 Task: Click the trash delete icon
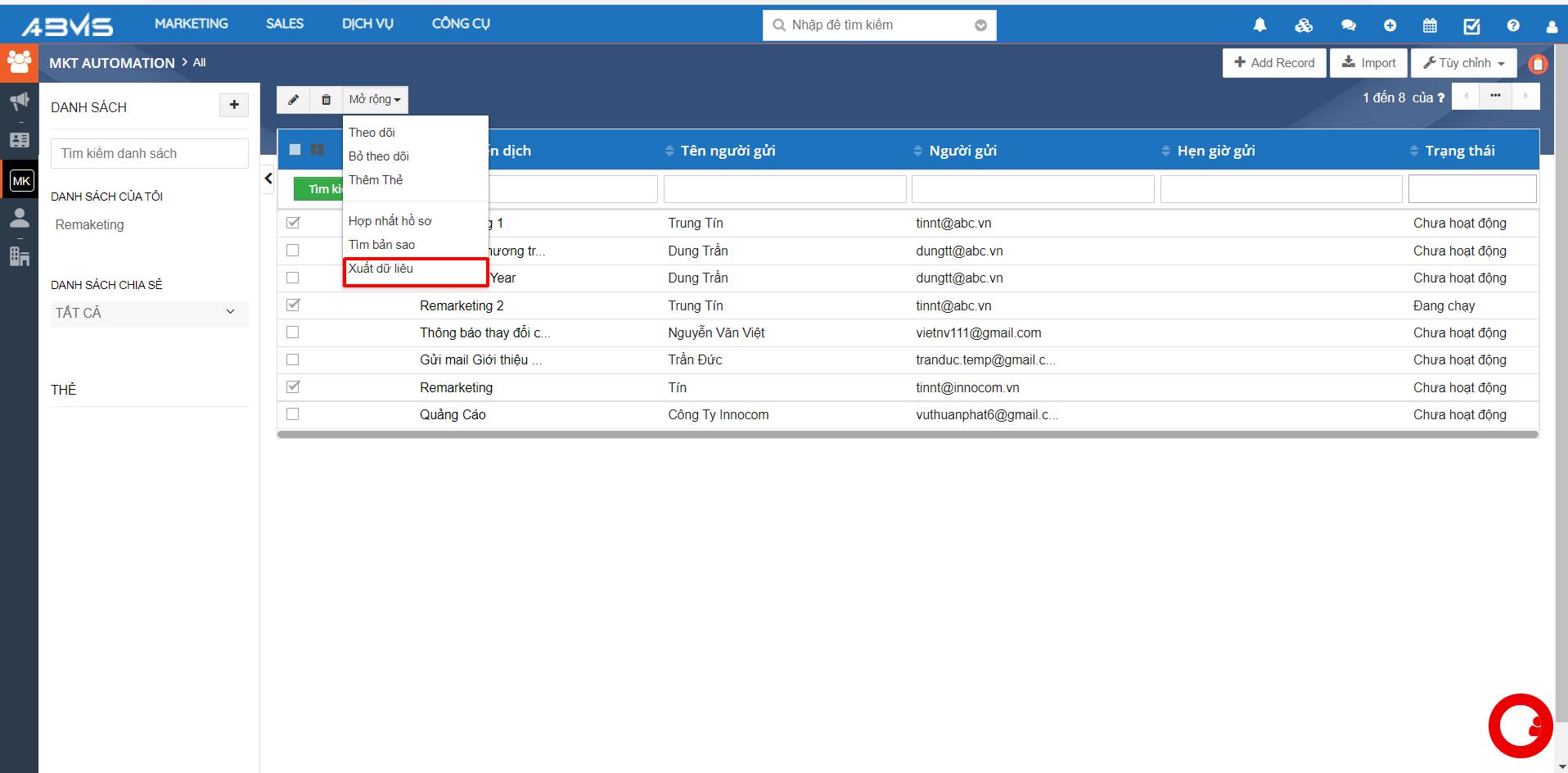click(326, 100)
